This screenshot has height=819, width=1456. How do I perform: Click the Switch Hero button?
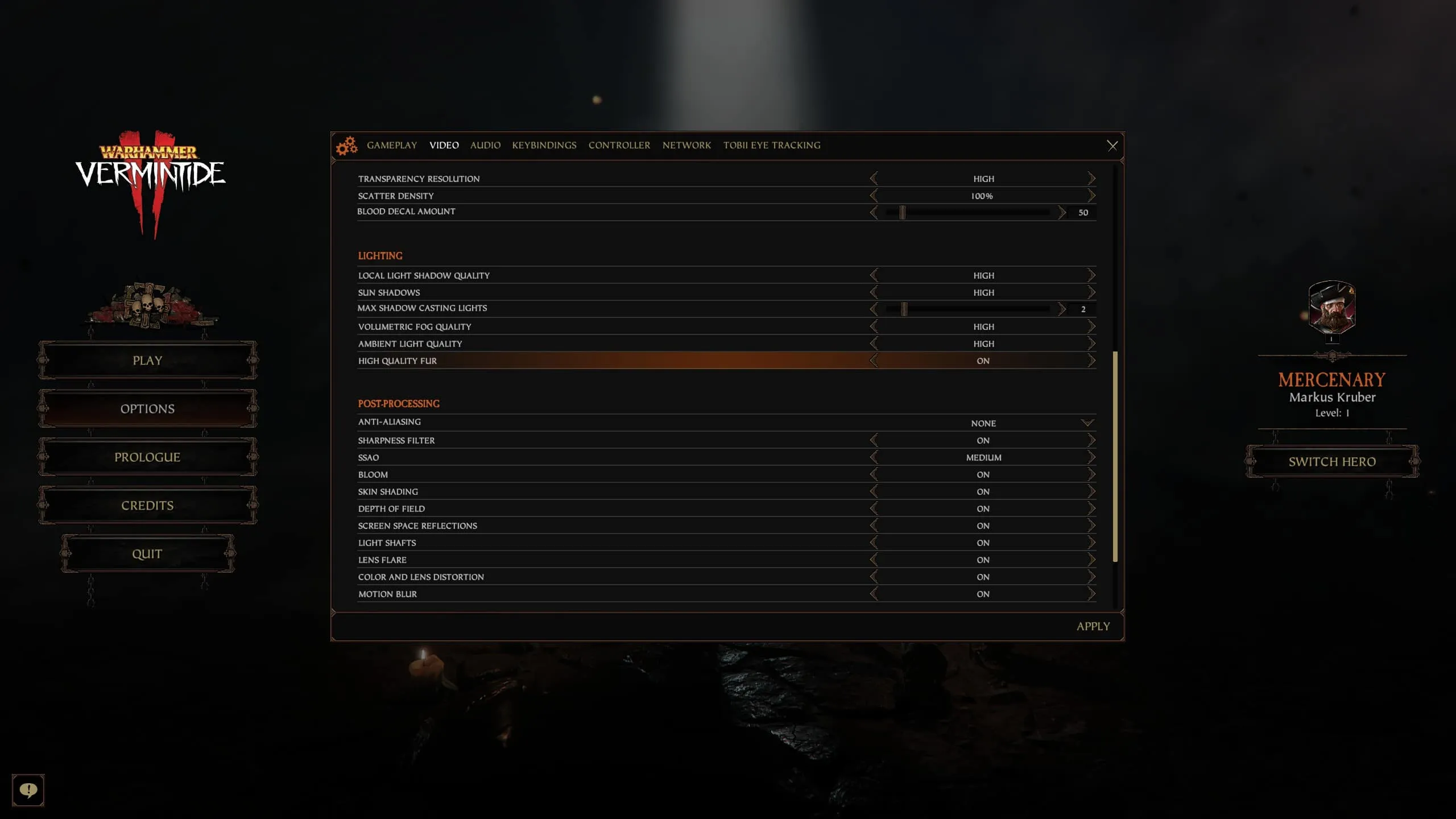(1332, 461)
